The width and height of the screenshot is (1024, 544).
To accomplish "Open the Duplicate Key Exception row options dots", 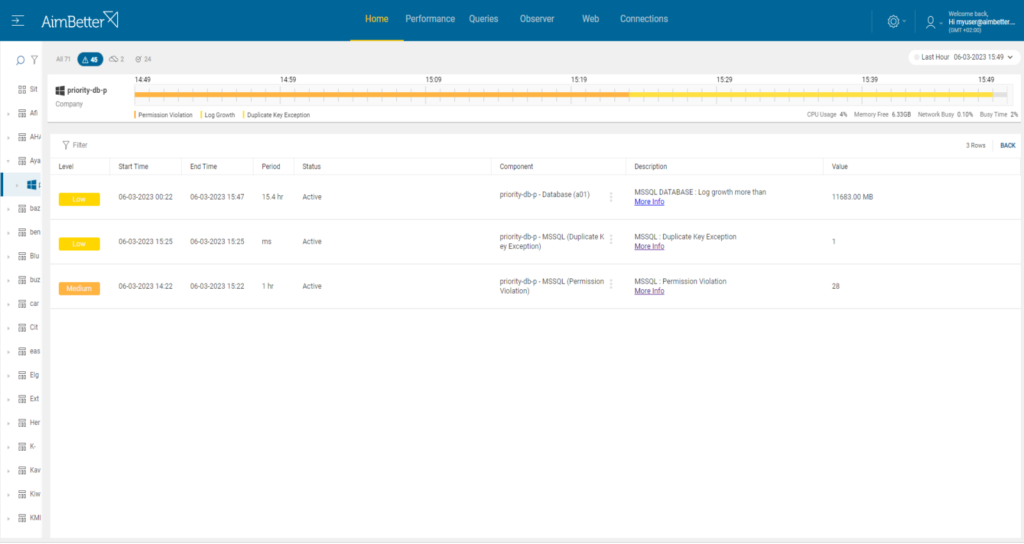I will coord(611,240).
